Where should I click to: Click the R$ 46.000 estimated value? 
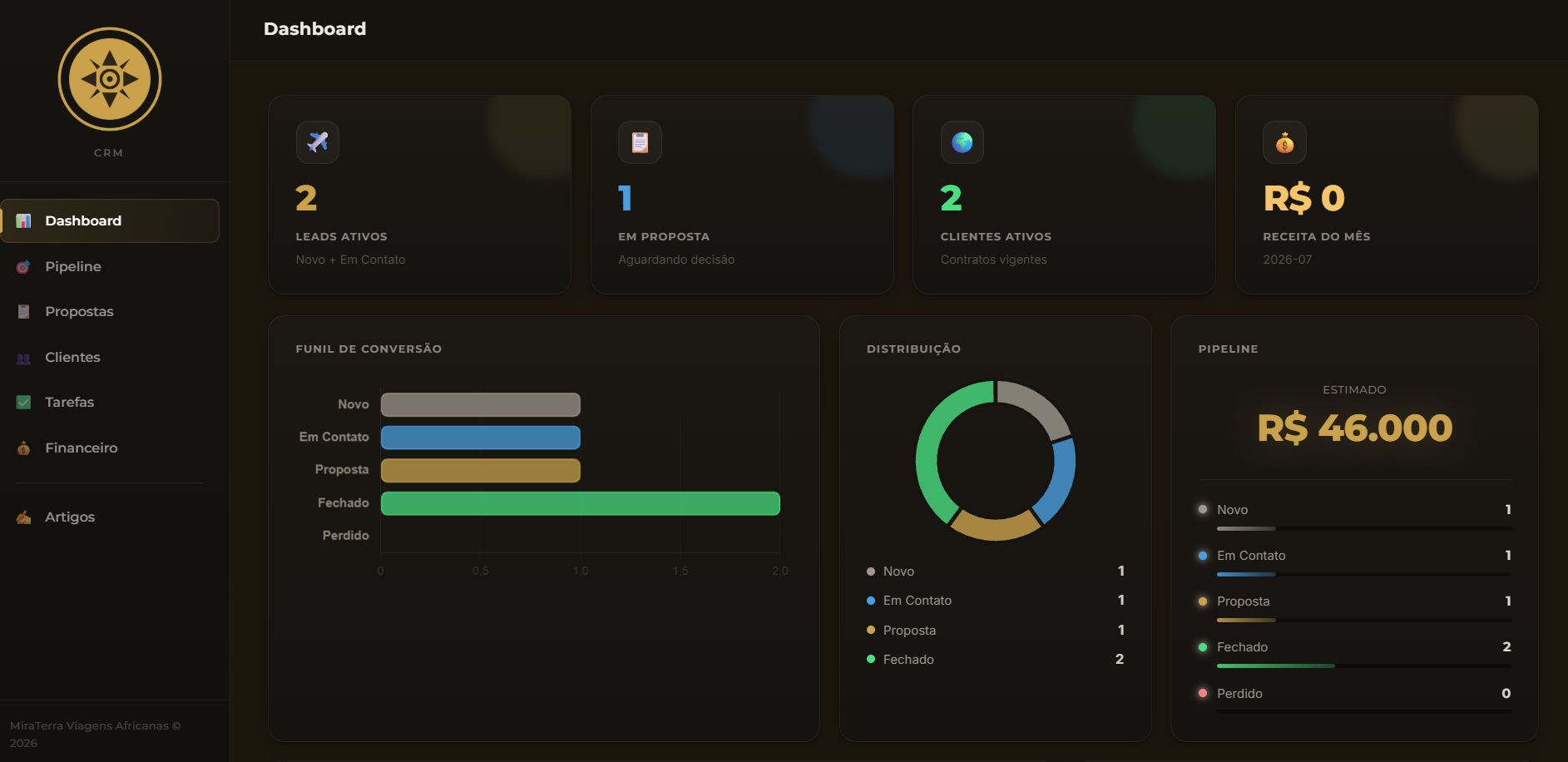pos(1354,428)
